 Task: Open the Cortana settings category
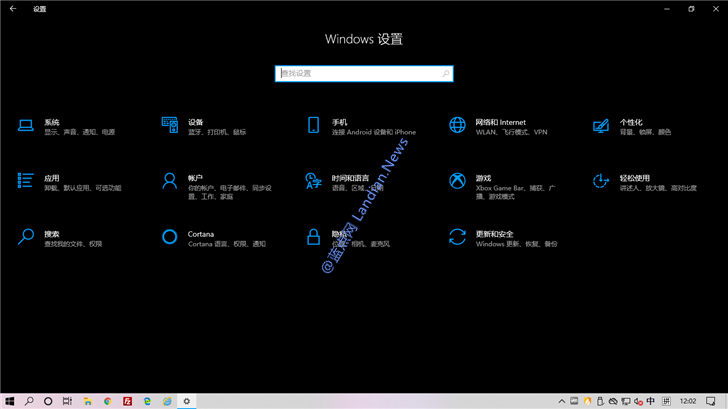point(214,238)
